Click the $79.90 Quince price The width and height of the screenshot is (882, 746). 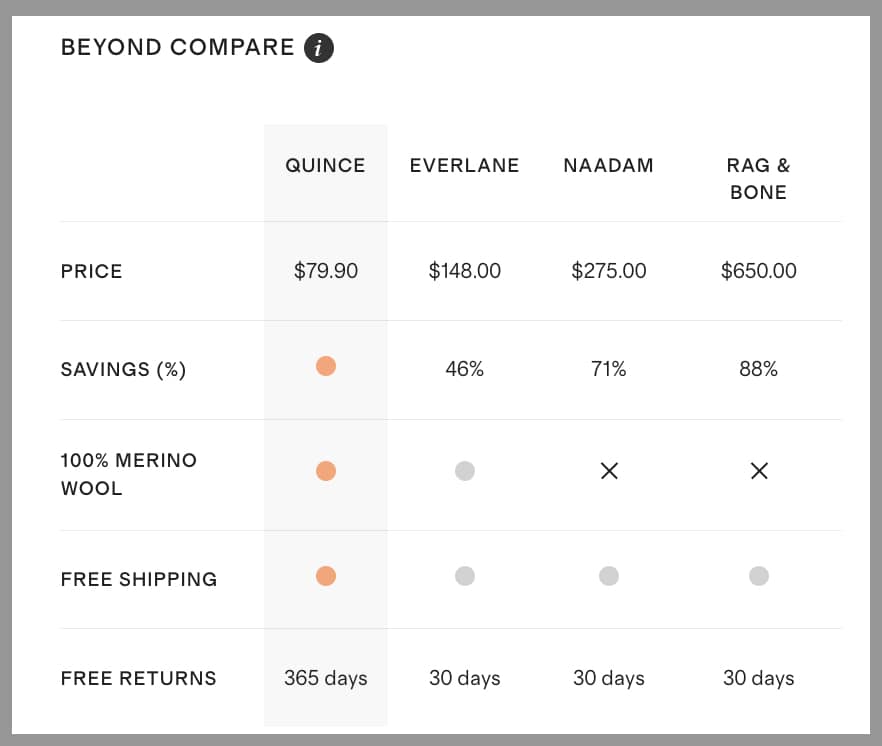tap(326, 271)
